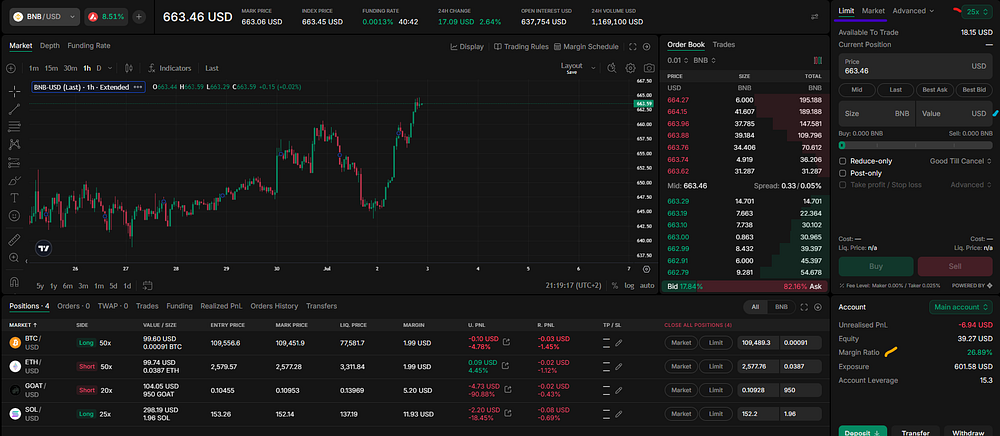Open the order book view mode icon

click(x=818, y=61)
